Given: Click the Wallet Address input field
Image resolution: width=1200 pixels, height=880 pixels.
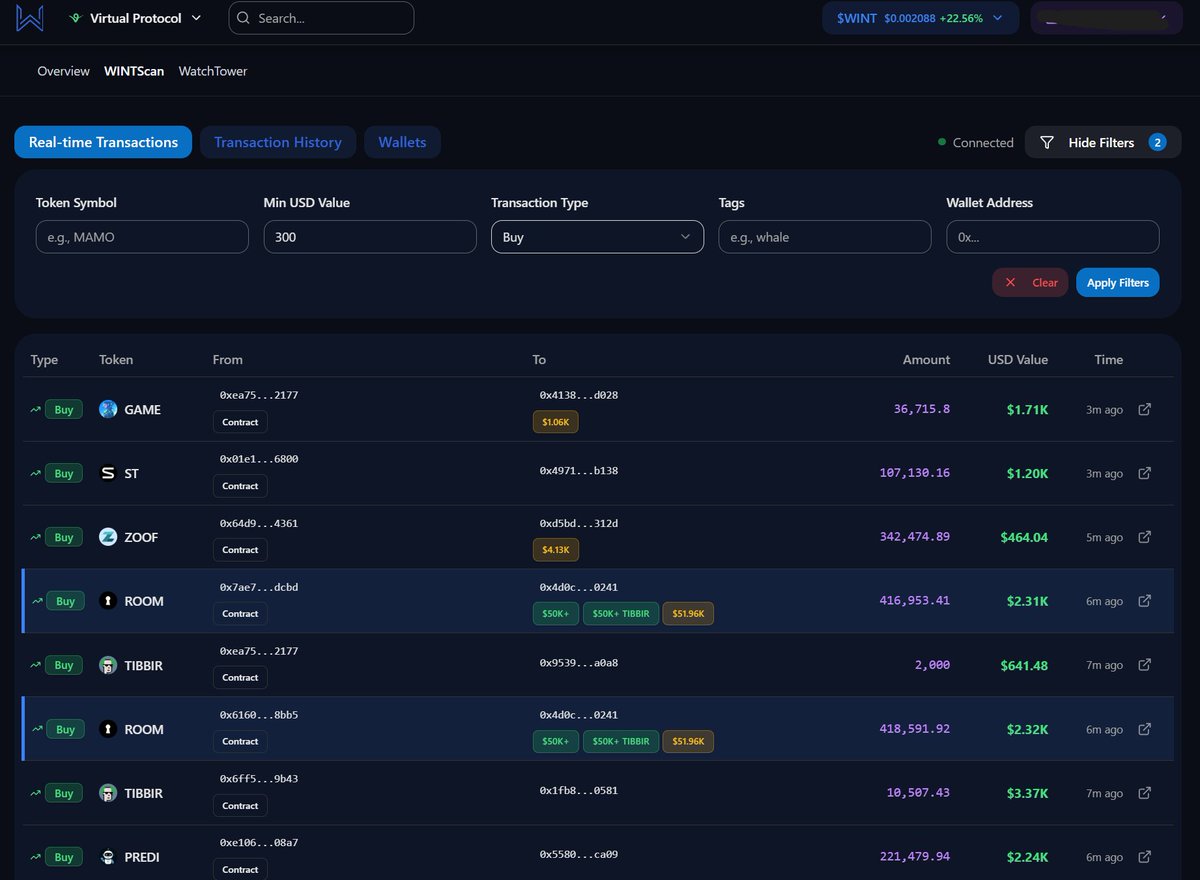Looking at the screenshot, I should click(1053, 237).
